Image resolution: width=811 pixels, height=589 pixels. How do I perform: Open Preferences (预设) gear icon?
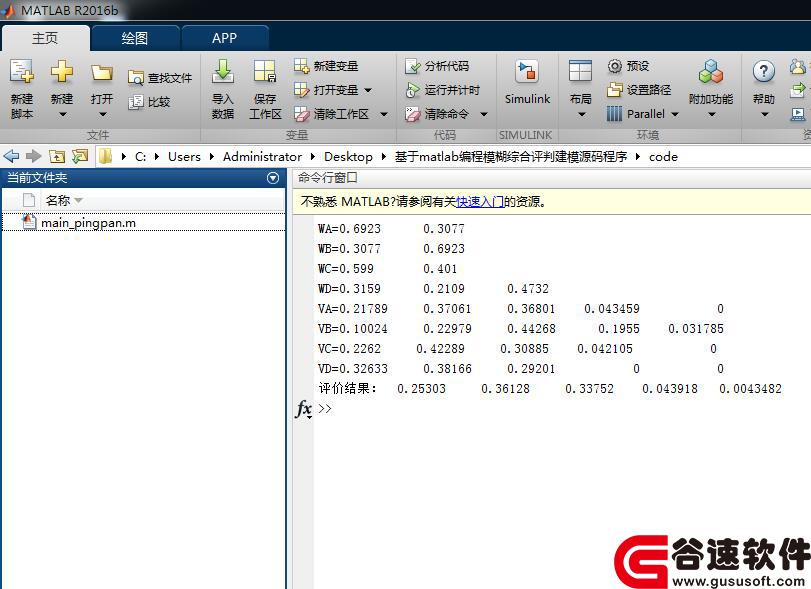point(614,66)
